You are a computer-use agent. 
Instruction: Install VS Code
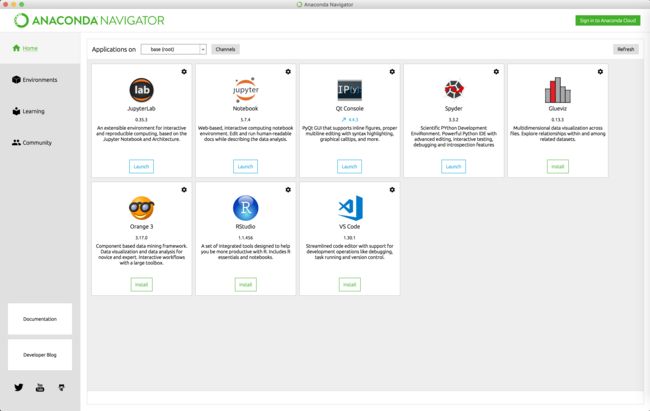coord(349,285)
